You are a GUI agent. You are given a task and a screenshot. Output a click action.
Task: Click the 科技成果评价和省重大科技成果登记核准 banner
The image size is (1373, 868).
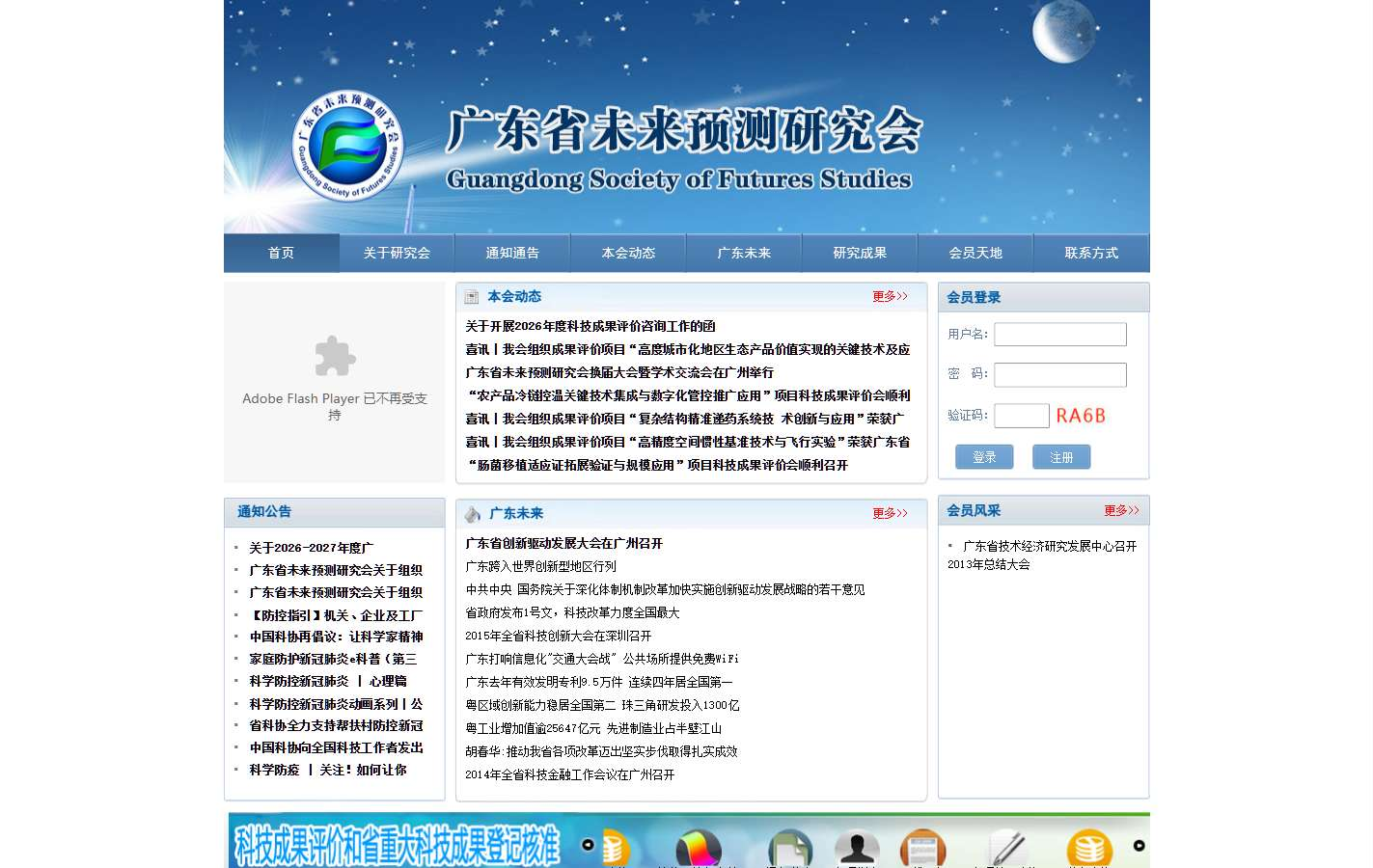(397, 845)
